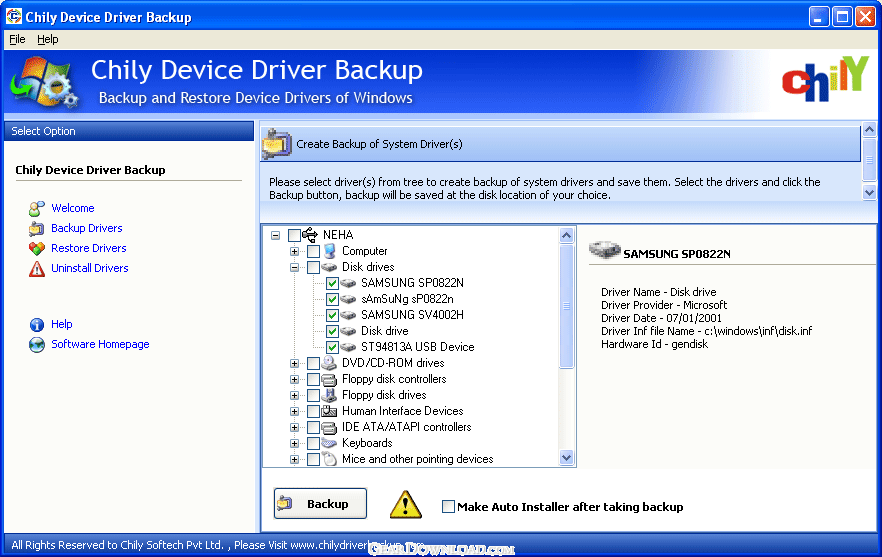Click the driver tree scrollbar thumb
The image size is (882, 557).
(566, 306)
